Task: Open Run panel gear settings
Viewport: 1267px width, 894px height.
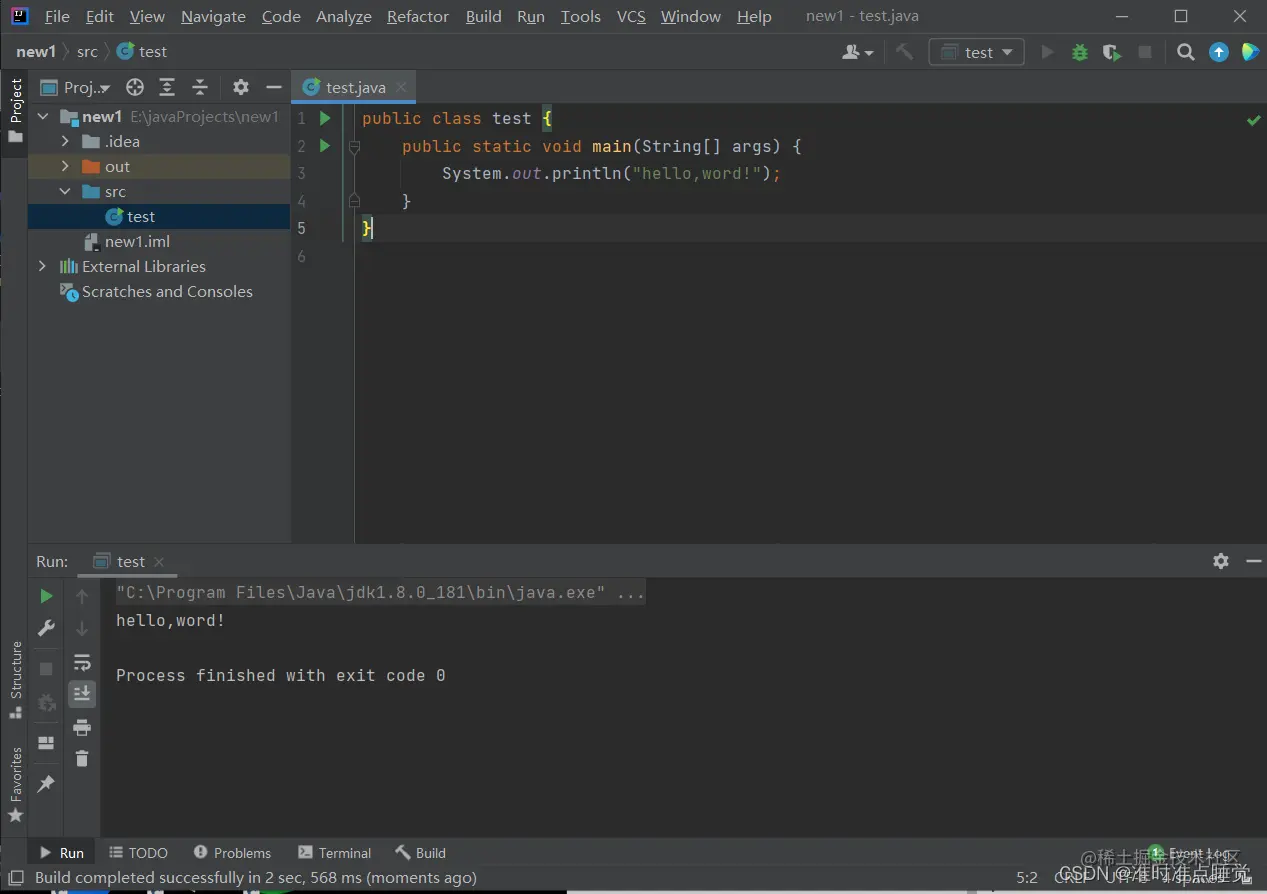Action: [1221, 561]
